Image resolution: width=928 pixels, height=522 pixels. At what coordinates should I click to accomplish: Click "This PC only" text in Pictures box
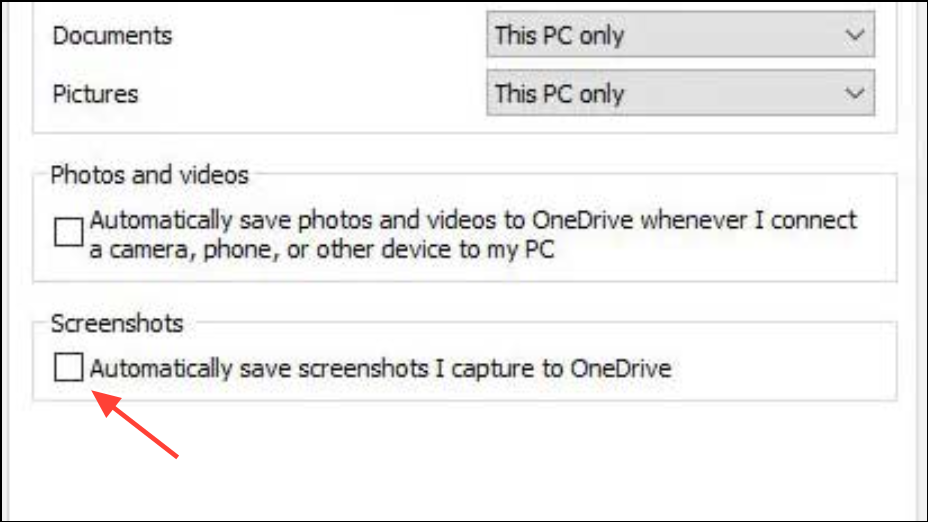click(x=559, y=94)
